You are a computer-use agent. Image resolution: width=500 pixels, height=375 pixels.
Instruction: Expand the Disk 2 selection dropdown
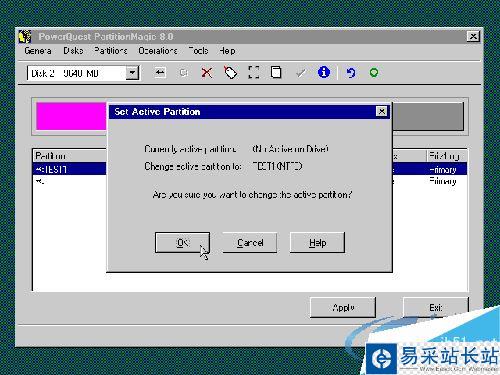[132, 73]
